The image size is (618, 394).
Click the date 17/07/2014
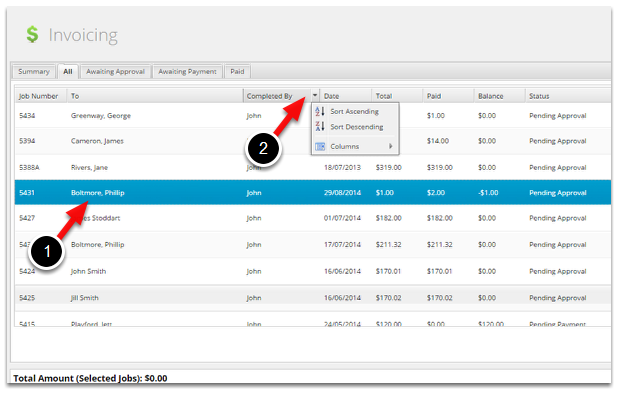pyautogui.click(x=342, y=245)
